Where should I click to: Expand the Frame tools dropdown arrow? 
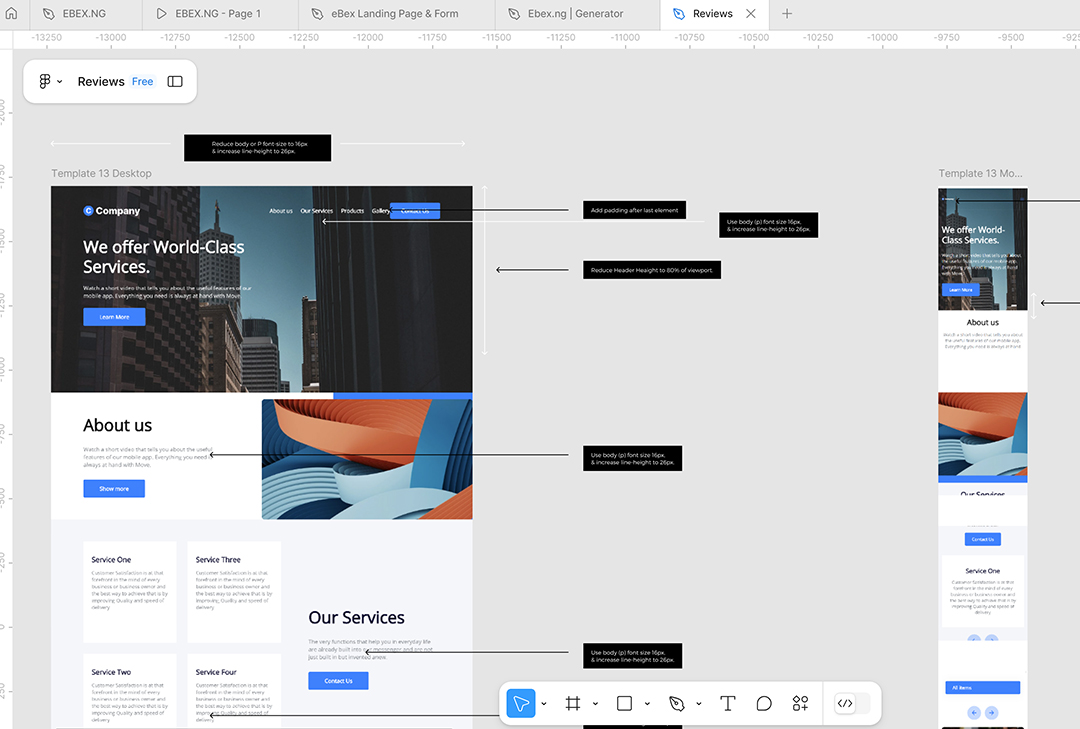click(x=596, y=704)
